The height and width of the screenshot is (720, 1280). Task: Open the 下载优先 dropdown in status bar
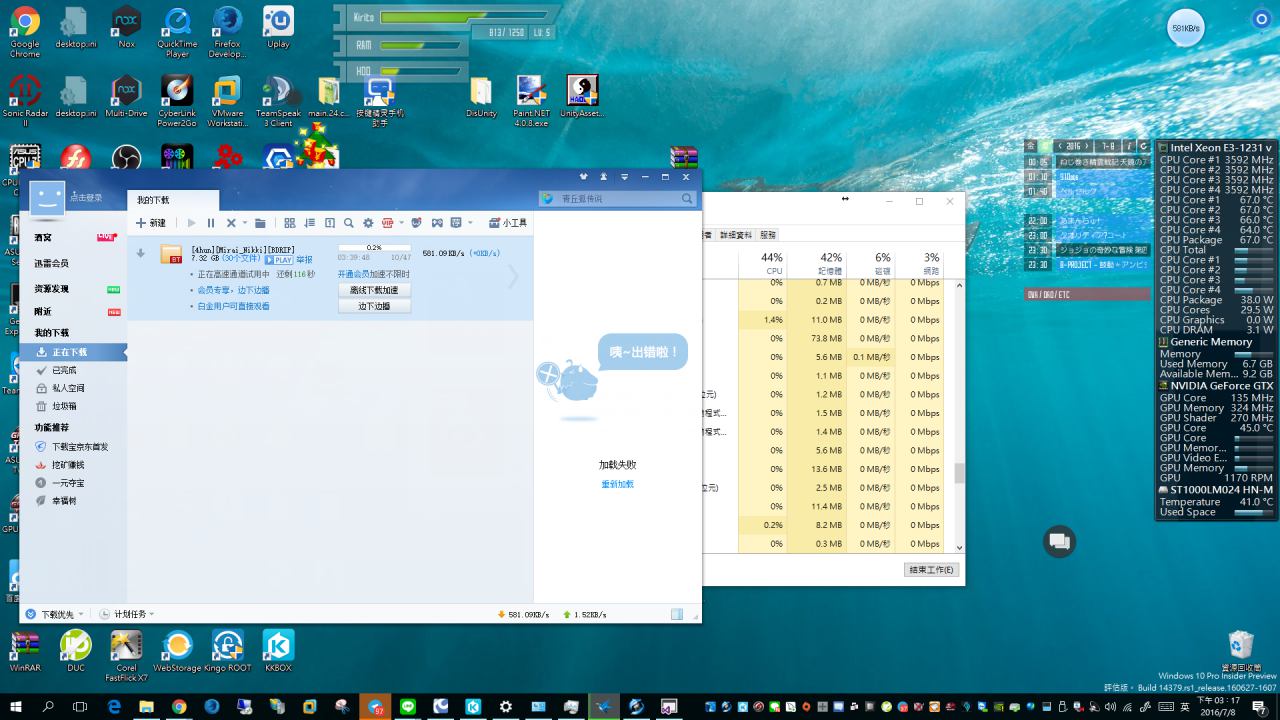pyautogui.click(x=57, y=614)
